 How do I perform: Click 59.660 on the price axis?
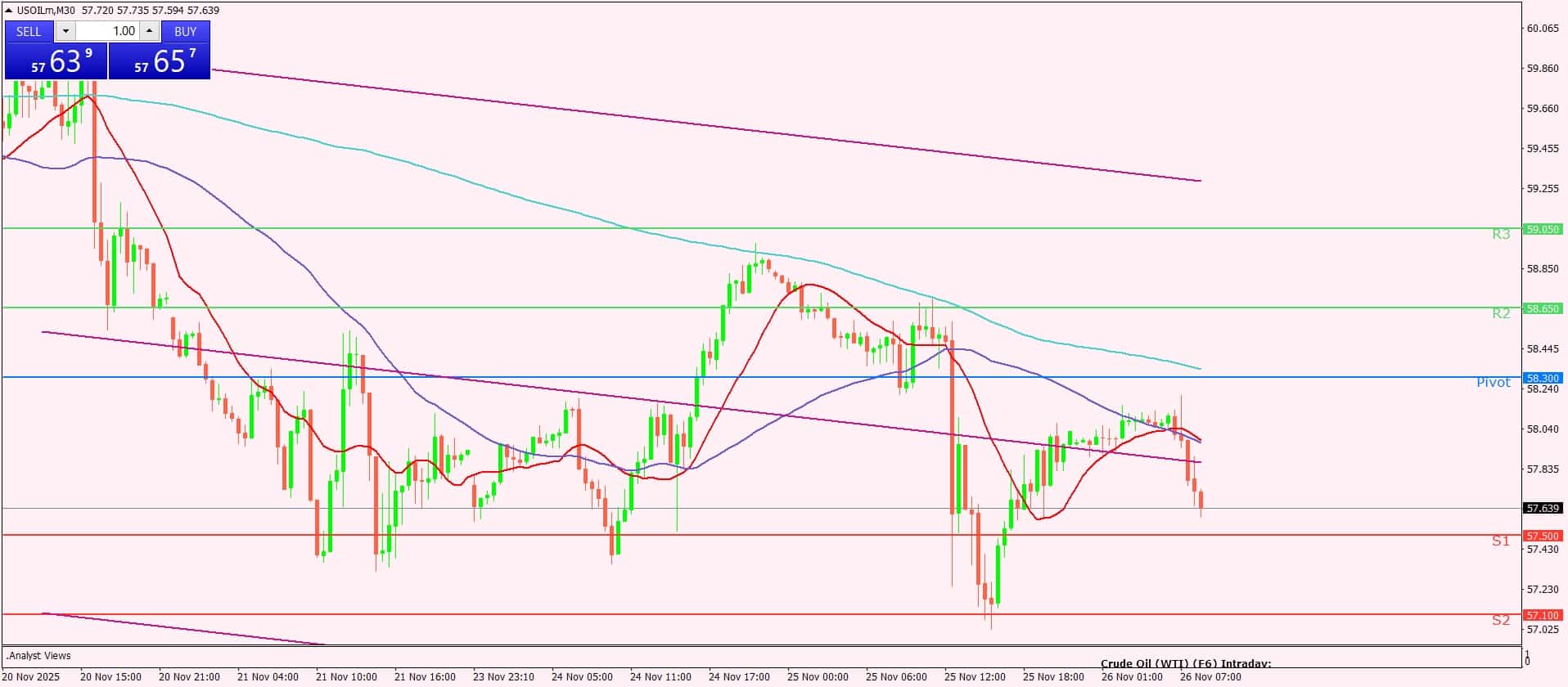[x=1543, y=109]
